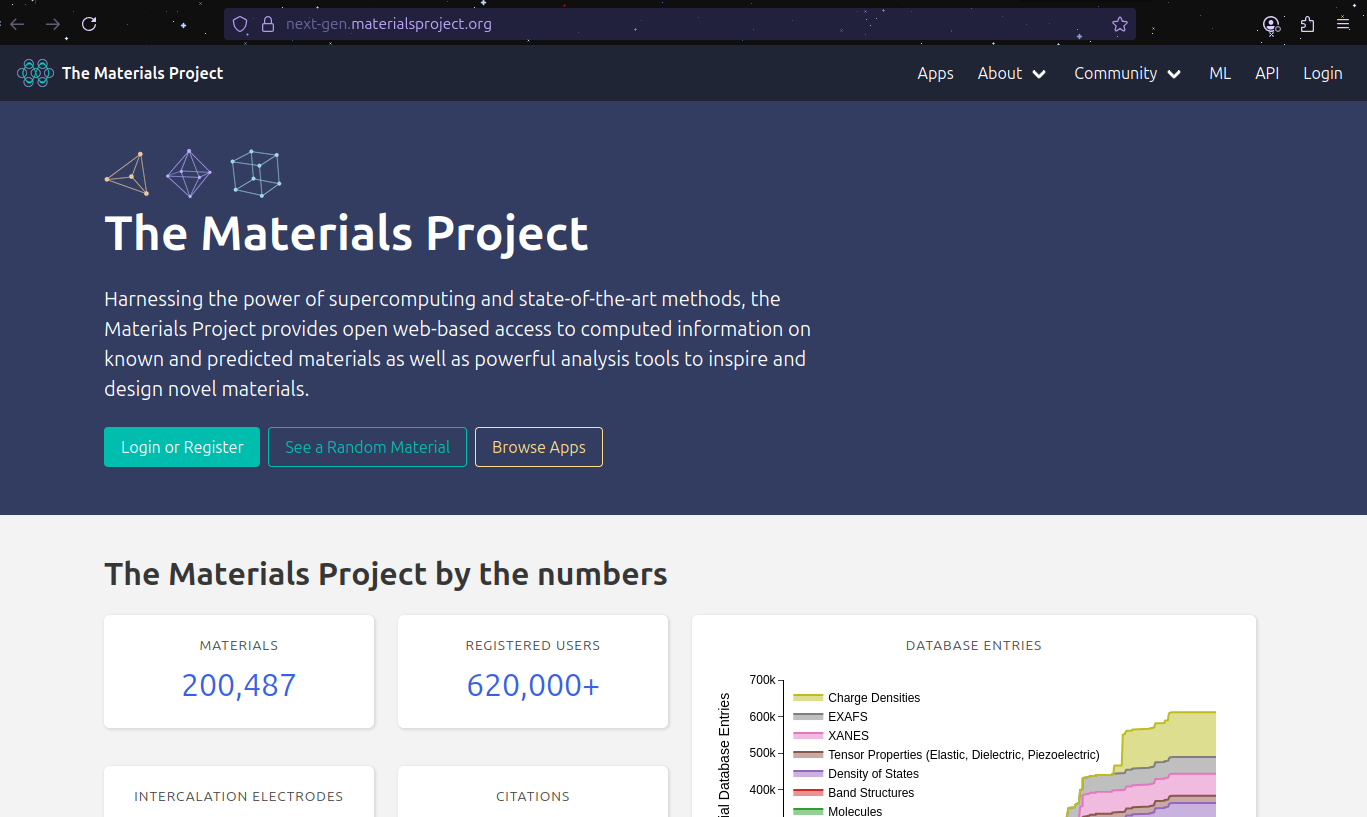The width and height of the screenshot is (1367, 817).
Task: Toggle the Density of States legend entry
Action: (856, 774)
